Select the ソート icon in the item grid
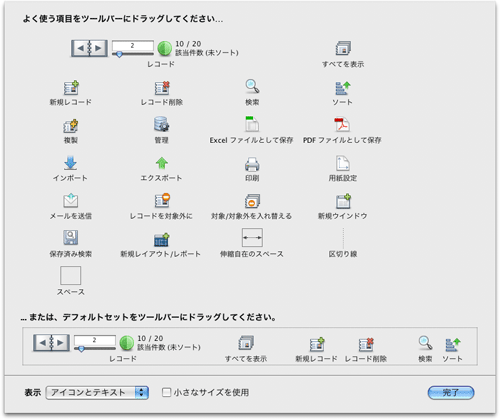This screenshot has height=420, width=500. point(343,88)
